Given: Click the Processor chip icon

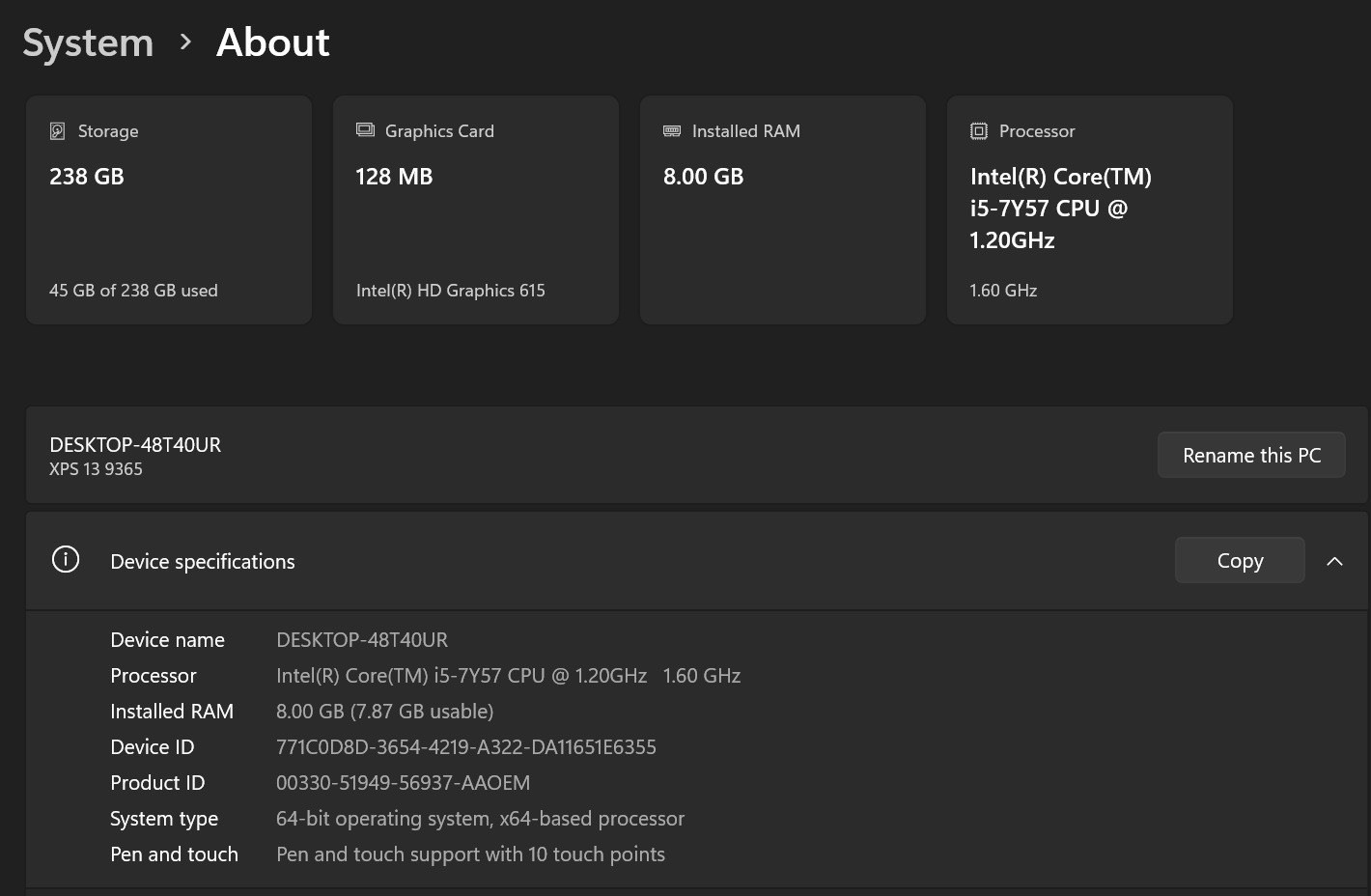Looking at the screenshot, I should (x=979, y=130).
